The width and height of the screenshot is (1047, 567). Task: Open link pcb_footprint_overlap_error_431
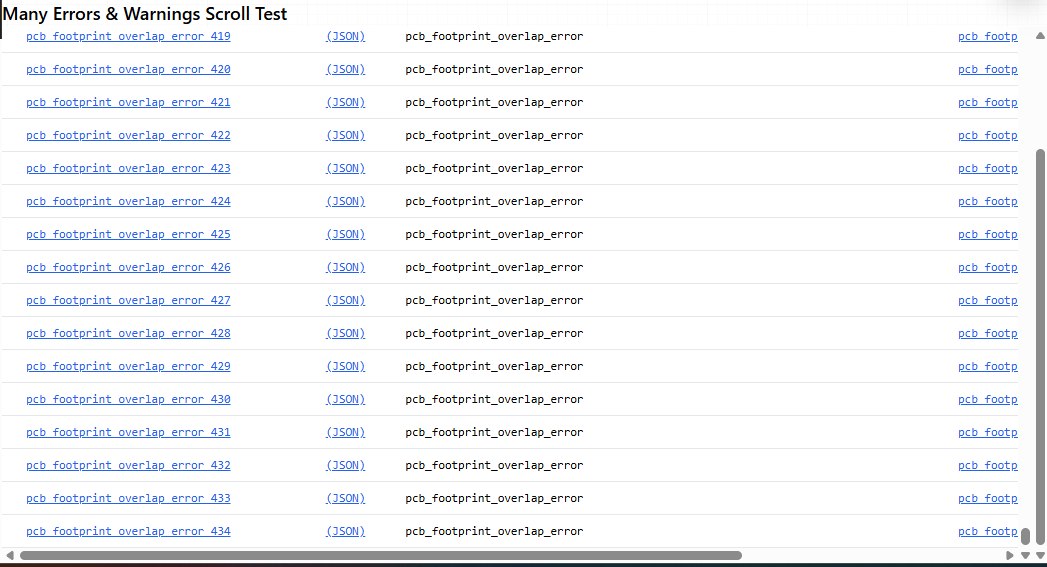128,432
